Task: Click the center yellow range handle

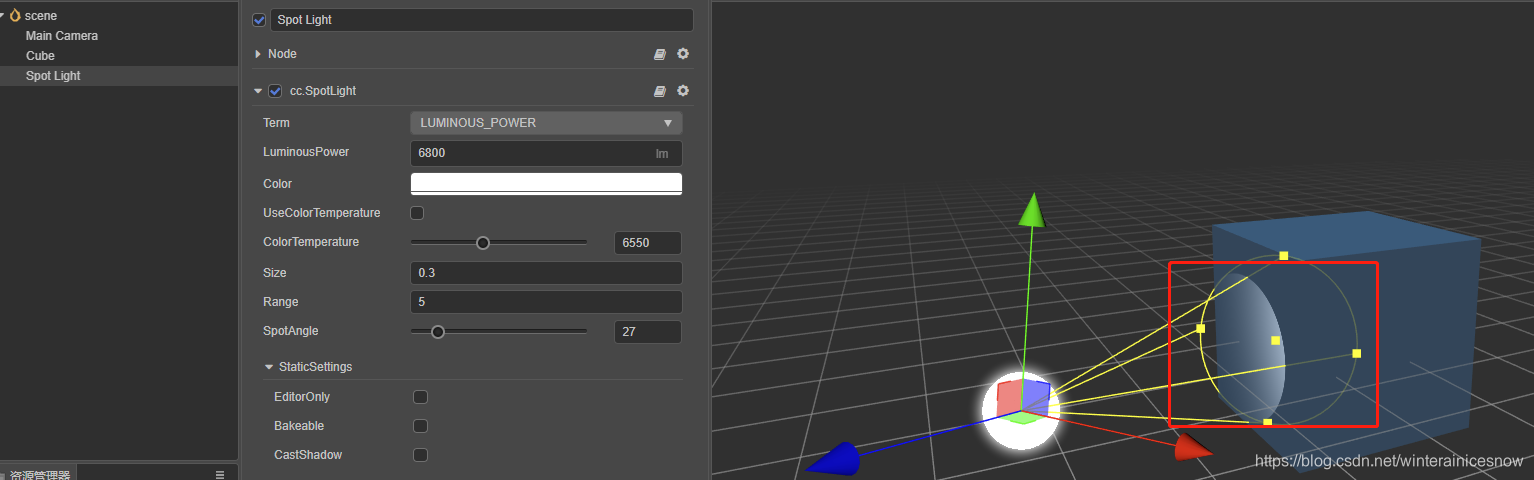Action: (x=1275, y=341)
